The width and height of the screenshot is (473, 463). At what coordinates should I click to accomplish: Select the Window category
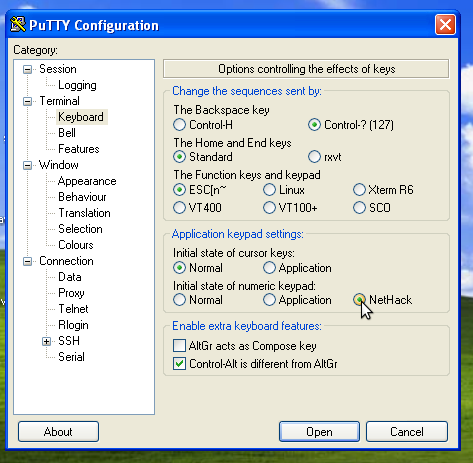tap(59, 165)
